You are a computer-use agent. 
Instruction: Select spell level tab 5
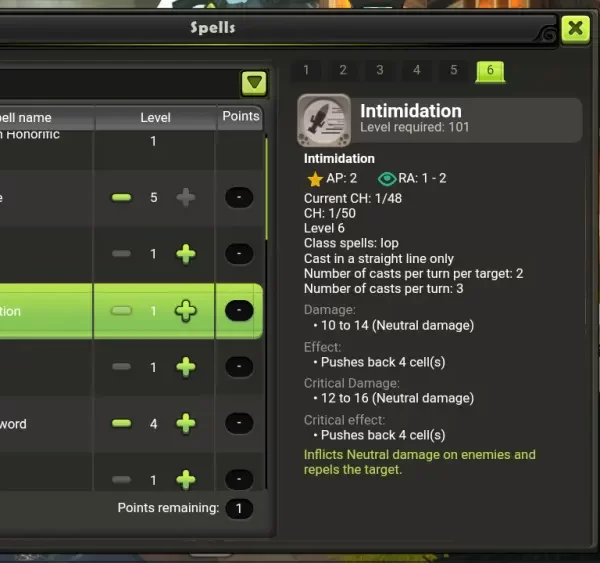click(x=453, y=70)
